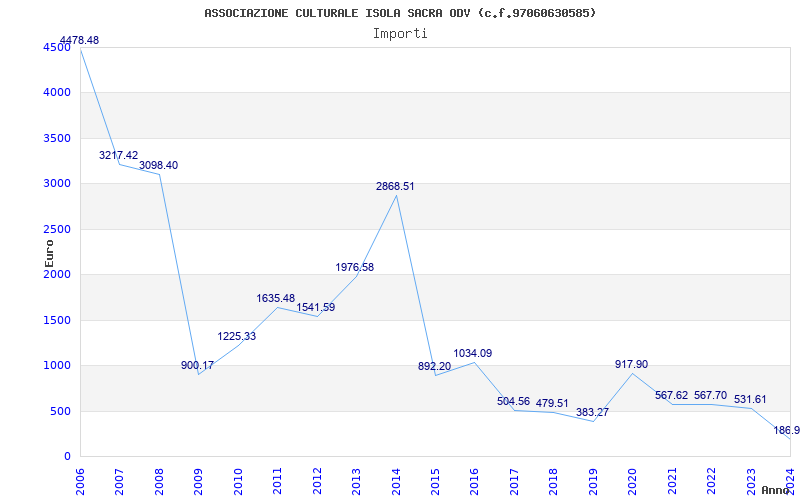This screenshot has width=800, height=500.
Task: Click the 4500 y-axis tick label
Action: tap(57, 47)
